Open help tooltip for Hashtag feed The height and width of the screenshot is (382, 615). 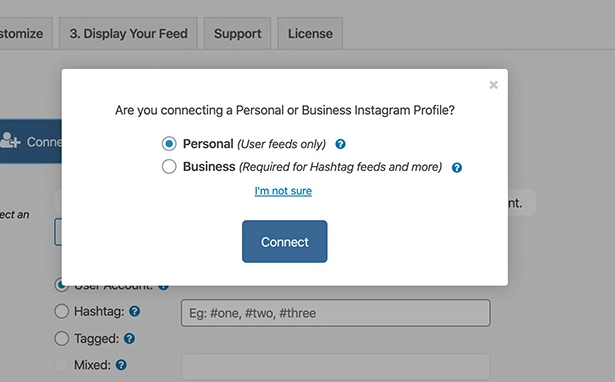(135, 311)
